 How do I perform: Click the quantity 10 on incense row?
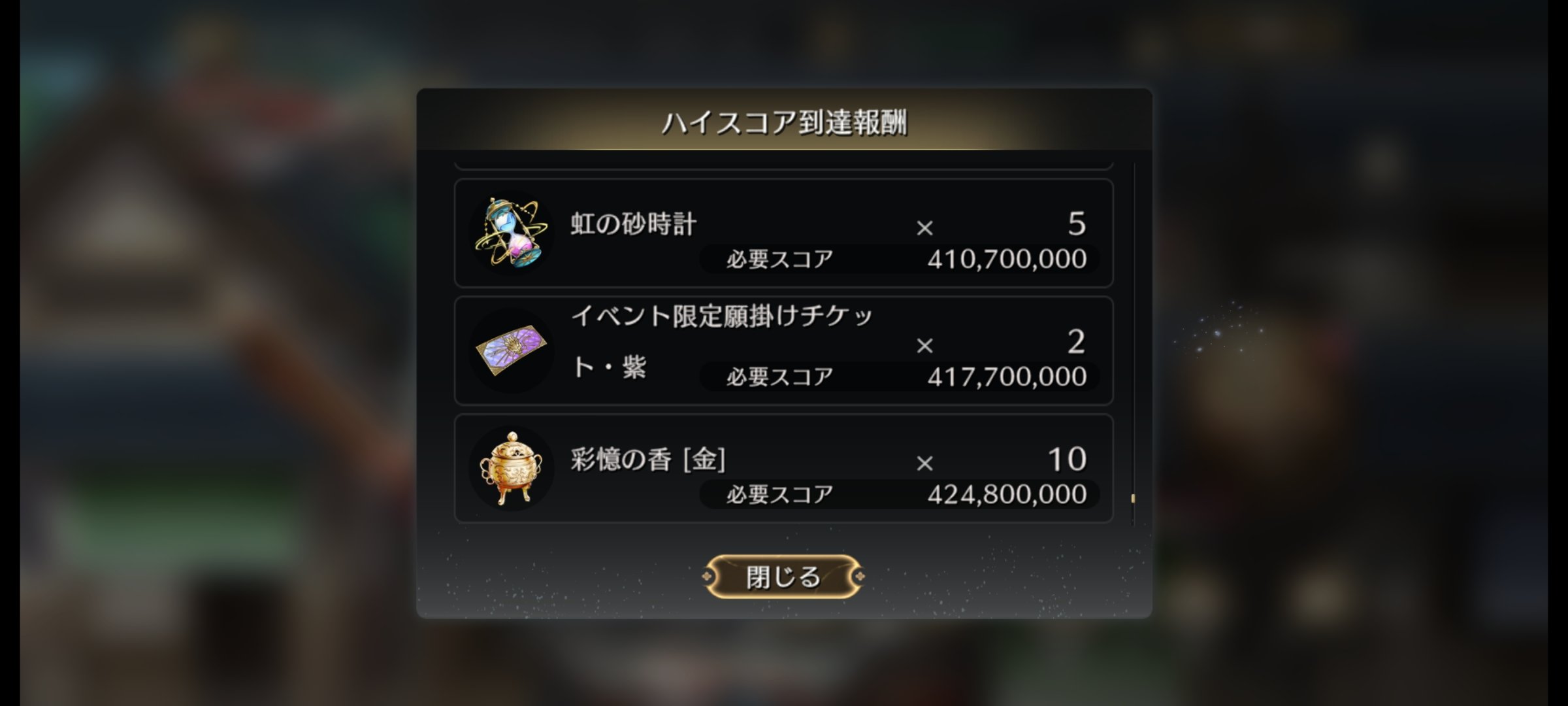point(1068,459)
